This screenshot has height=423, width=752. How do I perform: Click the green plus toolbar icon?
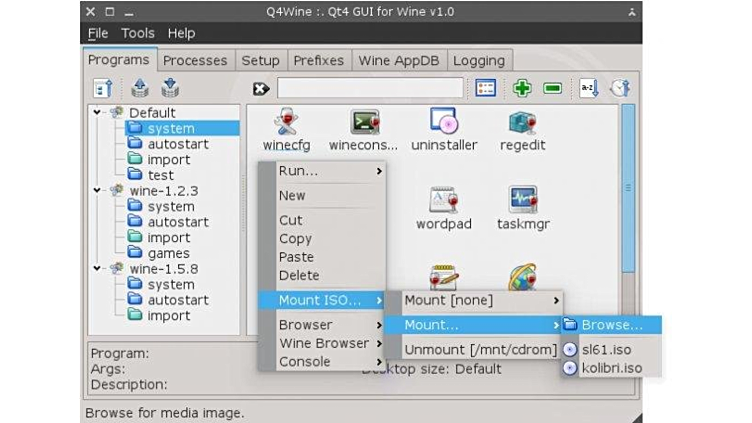521,88
